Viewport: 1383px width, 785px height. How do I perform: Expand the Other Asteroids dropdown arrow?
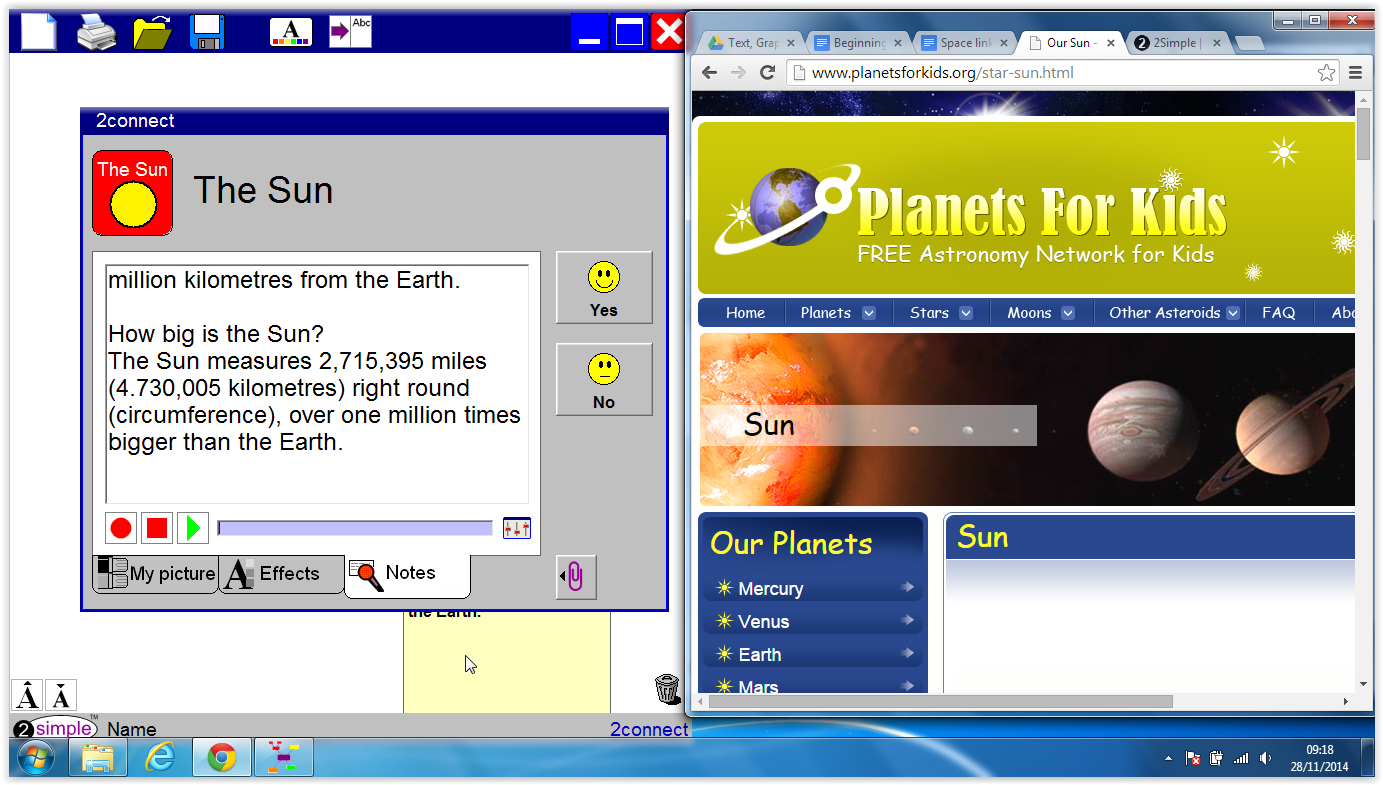point(1233,313)
